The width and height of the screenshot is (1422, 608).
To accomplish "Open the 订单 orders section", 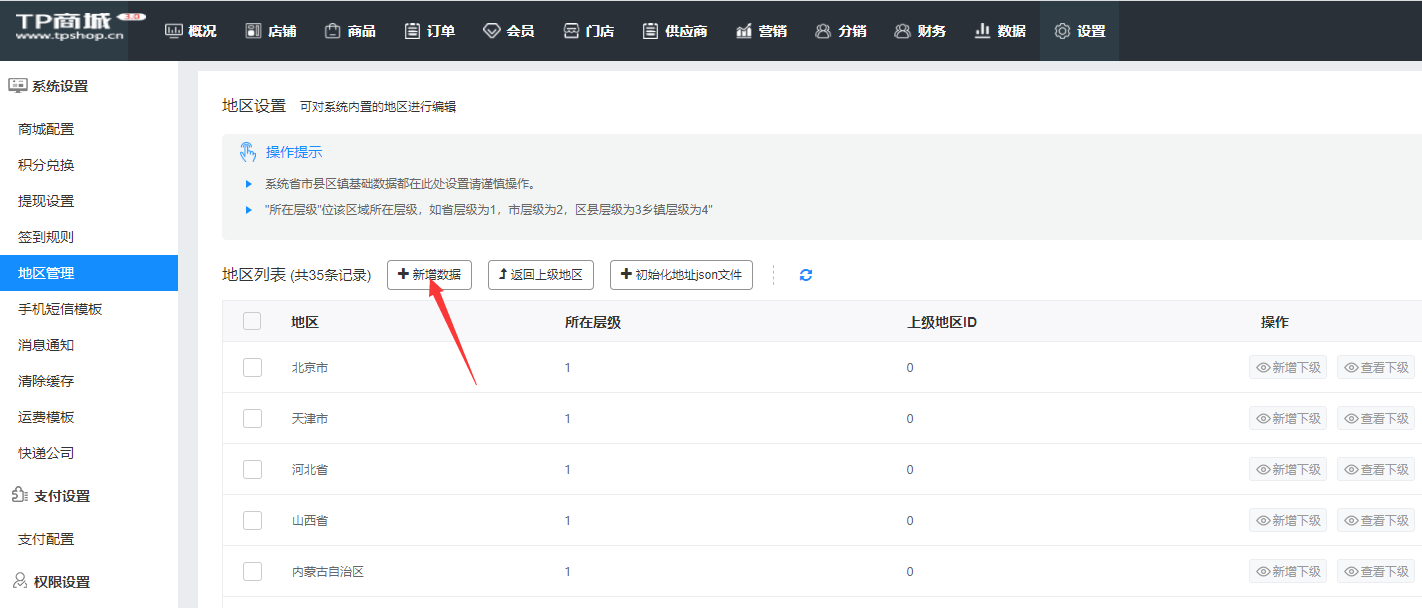I will (429, 31).
